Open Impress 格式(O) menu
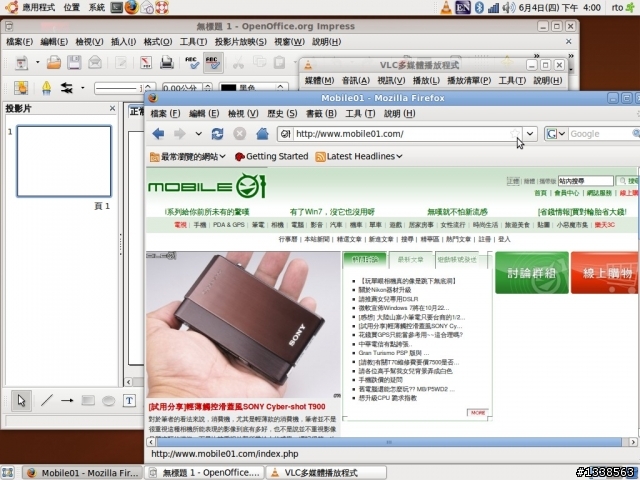The width and height of the screenshot is (640, 480). [x=158, y=42]
